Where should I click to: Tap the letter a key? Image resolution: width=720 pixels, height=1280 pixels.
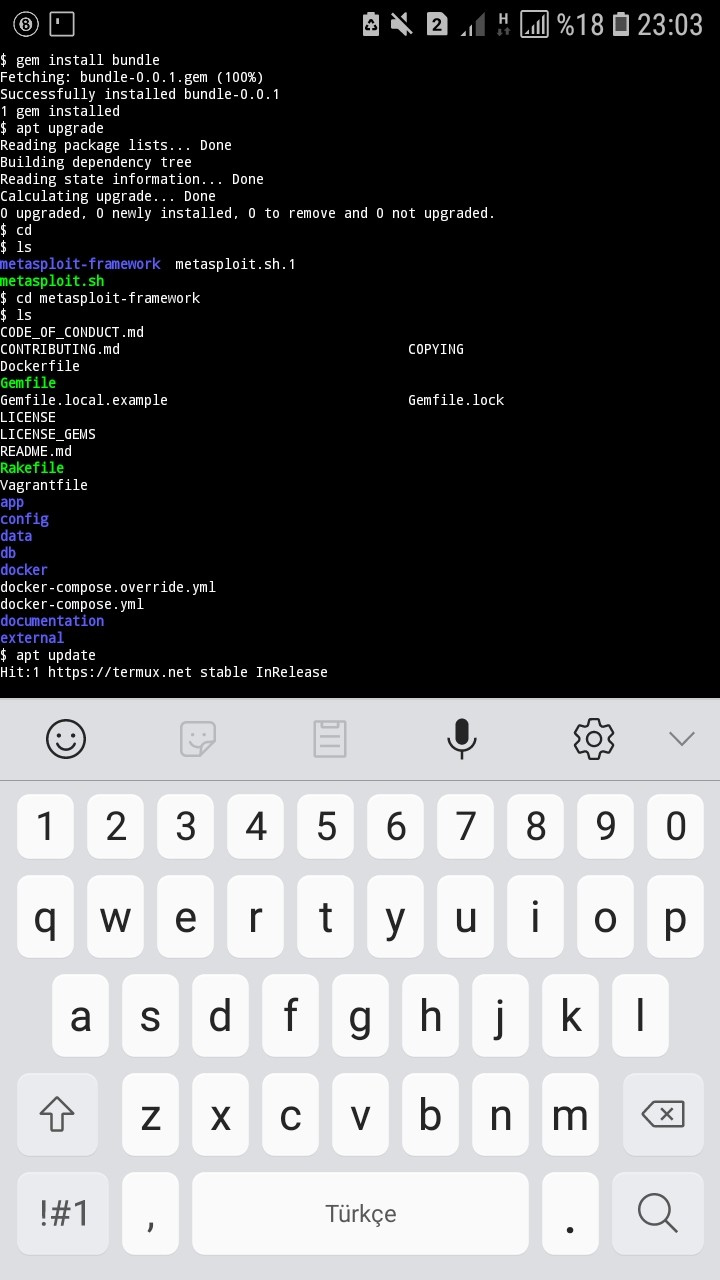coord(80,1016)
